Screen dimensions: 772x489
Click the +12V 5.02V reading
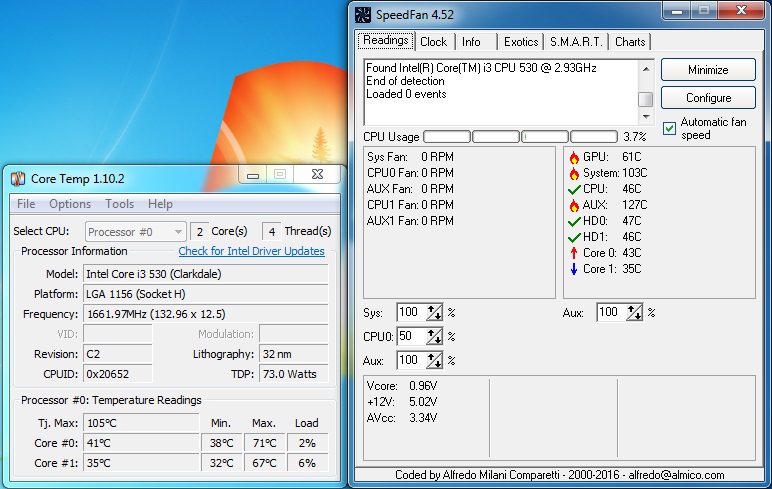coord(402,402)
